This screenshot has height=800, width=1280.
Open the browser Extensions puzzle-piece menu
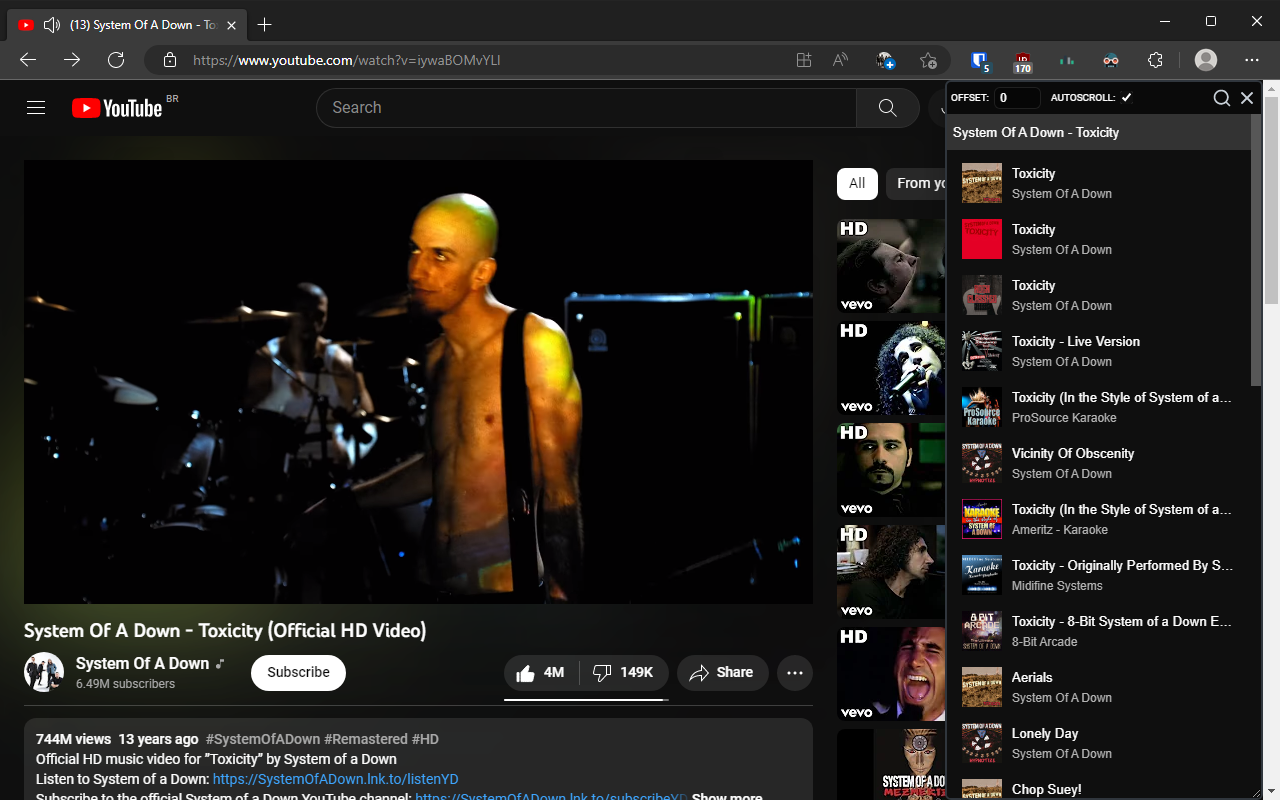[x=1155, y=60]
